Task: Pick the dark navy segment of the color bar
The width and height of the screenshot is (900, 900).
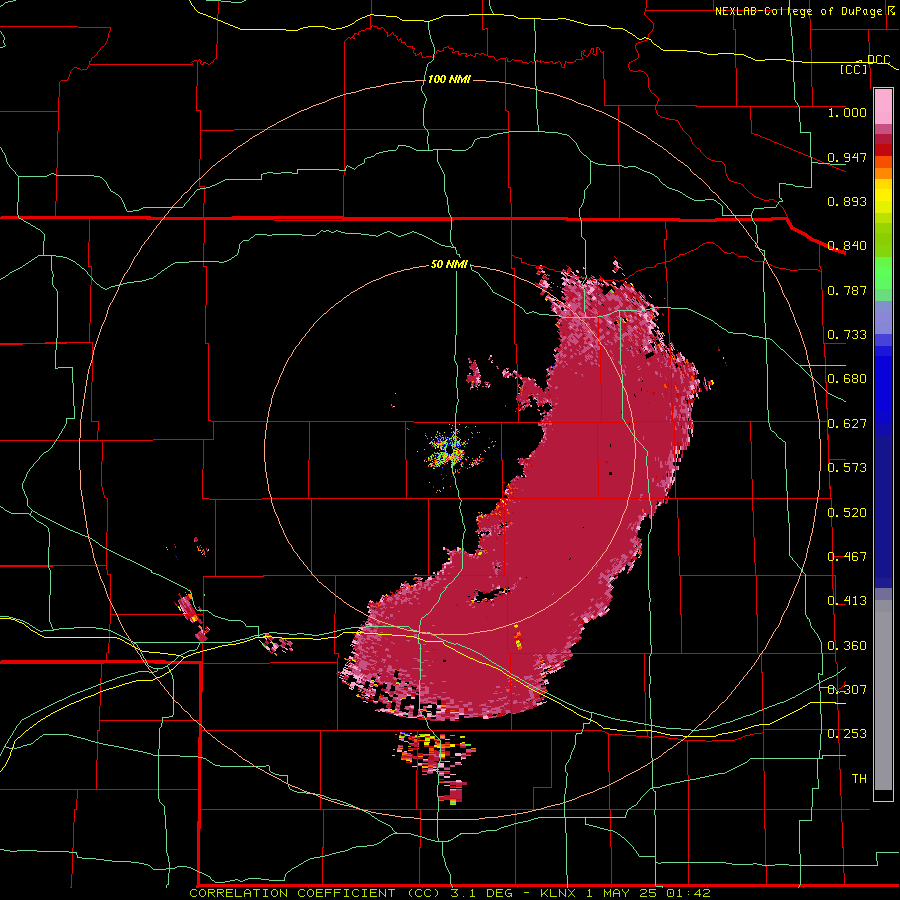Action: pos(883,511)
